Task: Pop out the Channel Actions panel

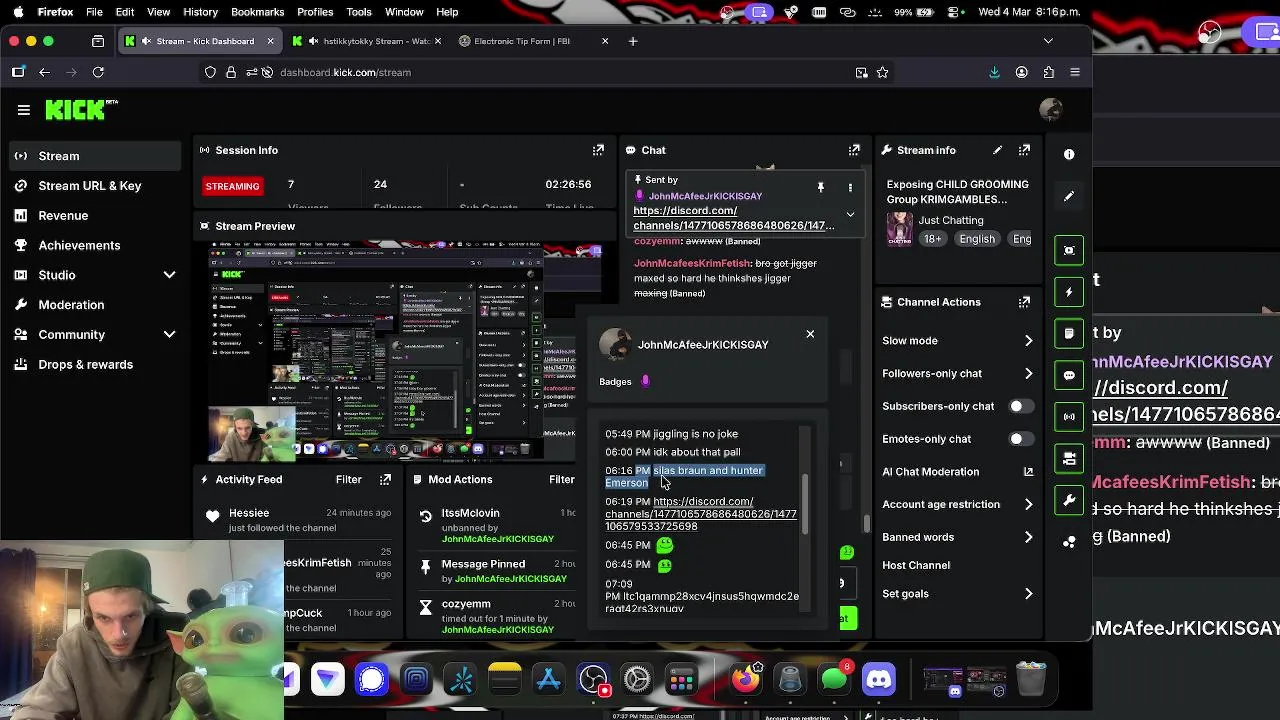Action: point(1024,302)
